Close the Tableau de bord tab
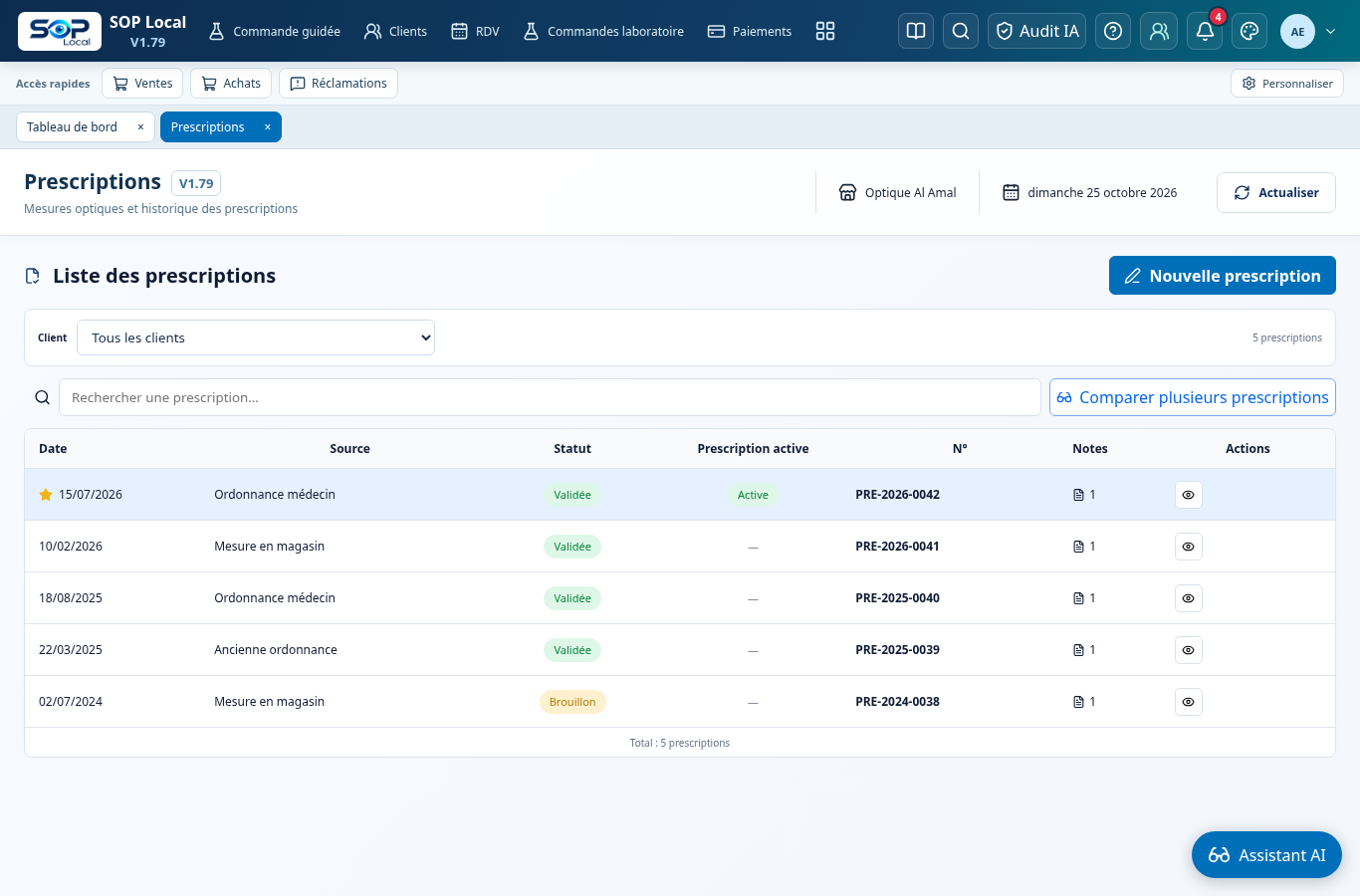Screen dimensions: 1360x896 tap(140, 127)
